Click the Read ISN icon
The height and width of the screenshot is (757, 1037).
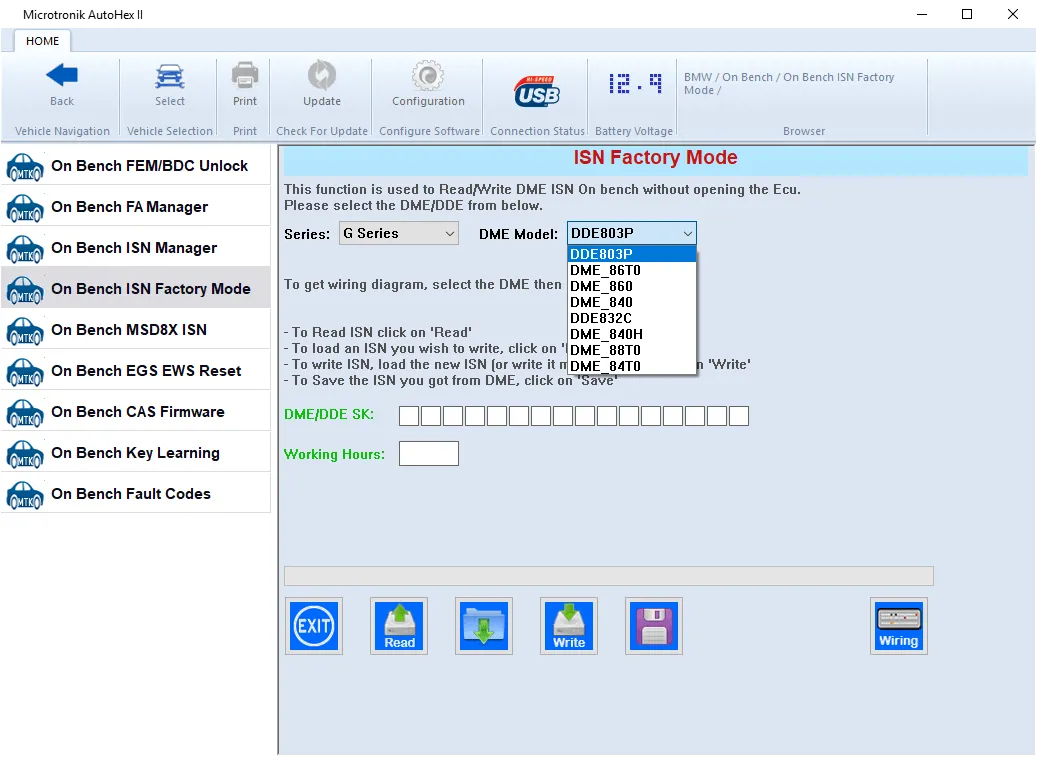[x=399, y=626]
